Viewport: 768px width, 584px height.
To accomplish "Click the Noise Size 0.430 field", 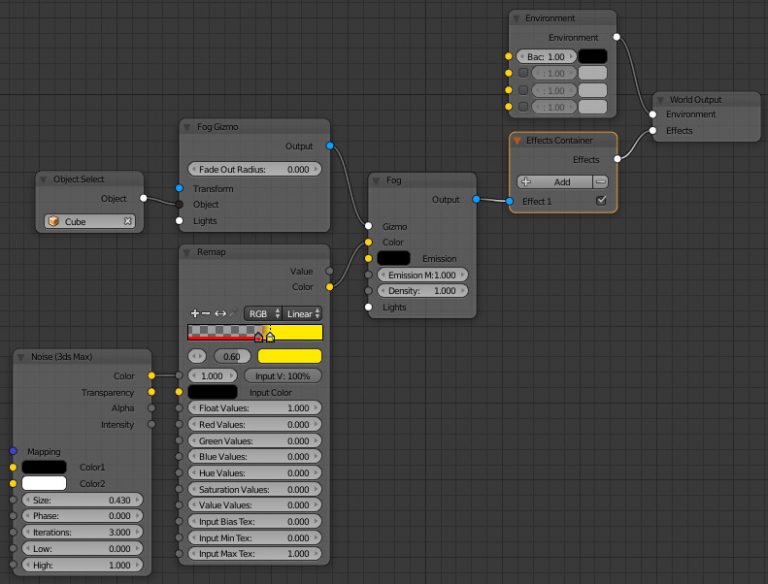I will [82, 500].
